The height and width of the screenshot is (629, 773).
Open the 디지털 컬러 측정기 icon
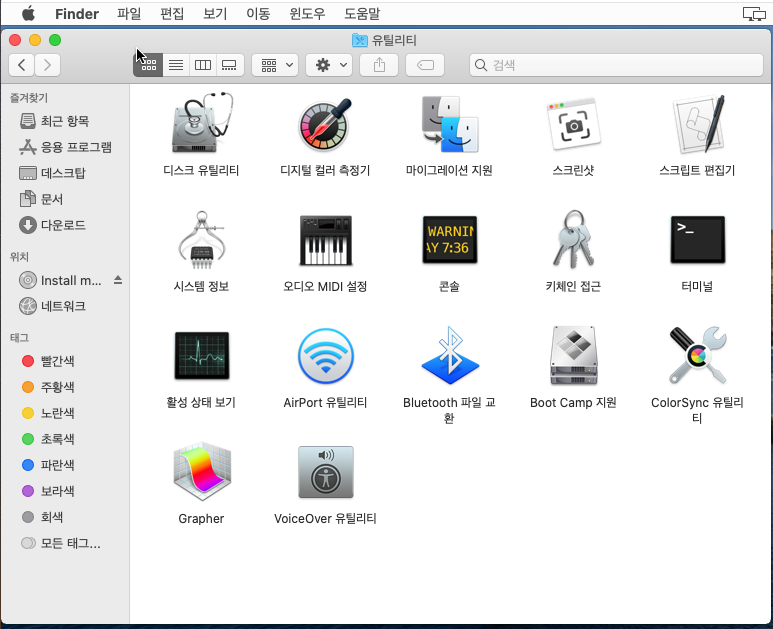pyautogui.click(x=325, y=124)
